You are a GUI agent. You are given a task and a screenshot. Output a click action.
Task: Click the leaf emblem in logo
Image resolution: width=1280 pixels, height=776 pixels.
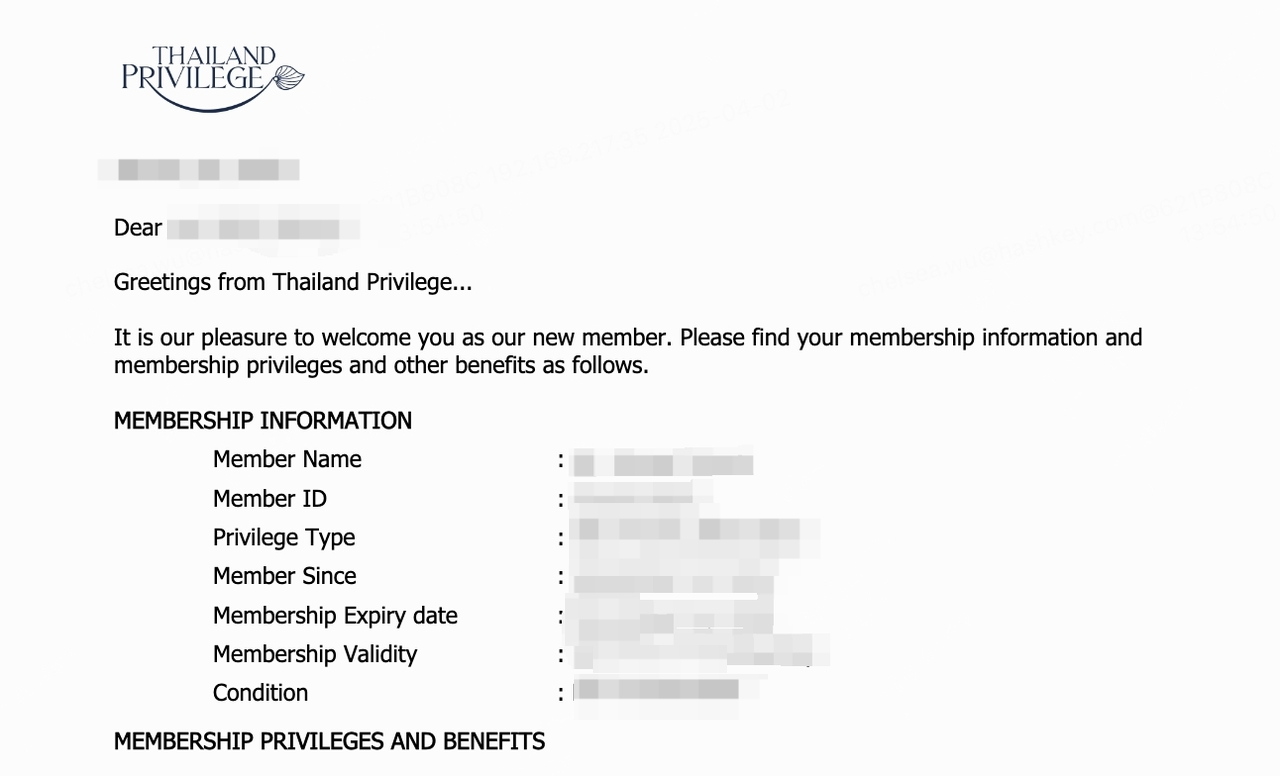pos(287,77)
